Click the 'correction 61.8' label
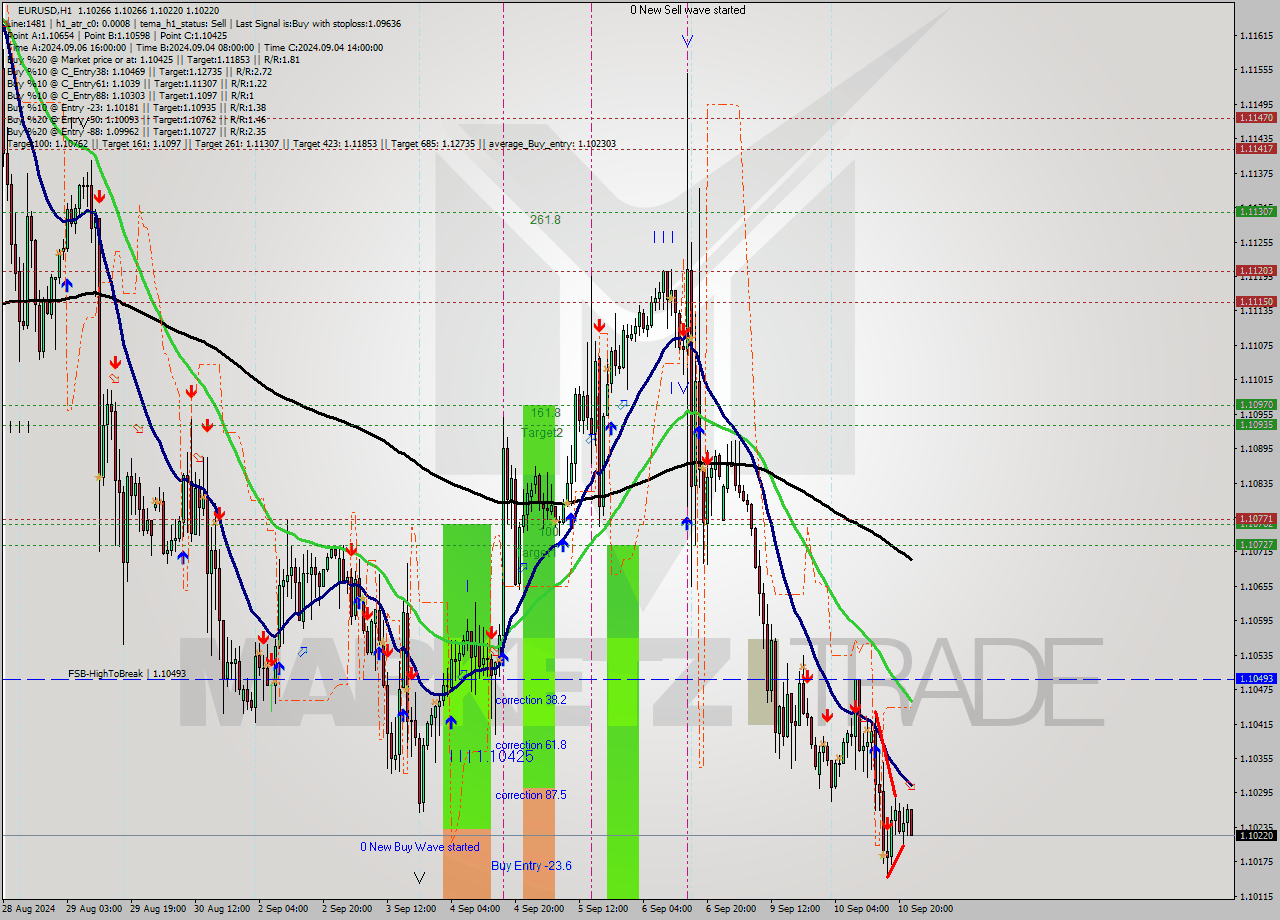This screenshot has width=1280, height=920. pyautogui.click(x=531, y=745)
